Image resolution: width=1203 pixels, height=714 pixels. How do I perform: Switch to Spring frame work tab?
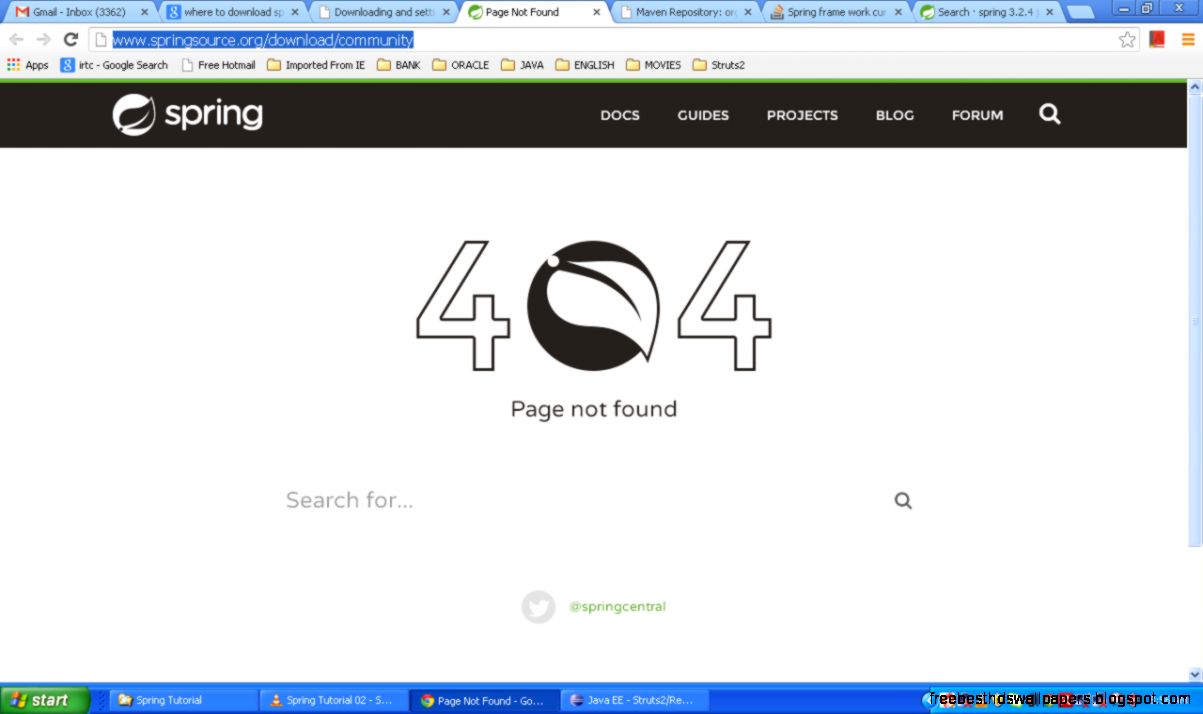click(x=836, y=12)
